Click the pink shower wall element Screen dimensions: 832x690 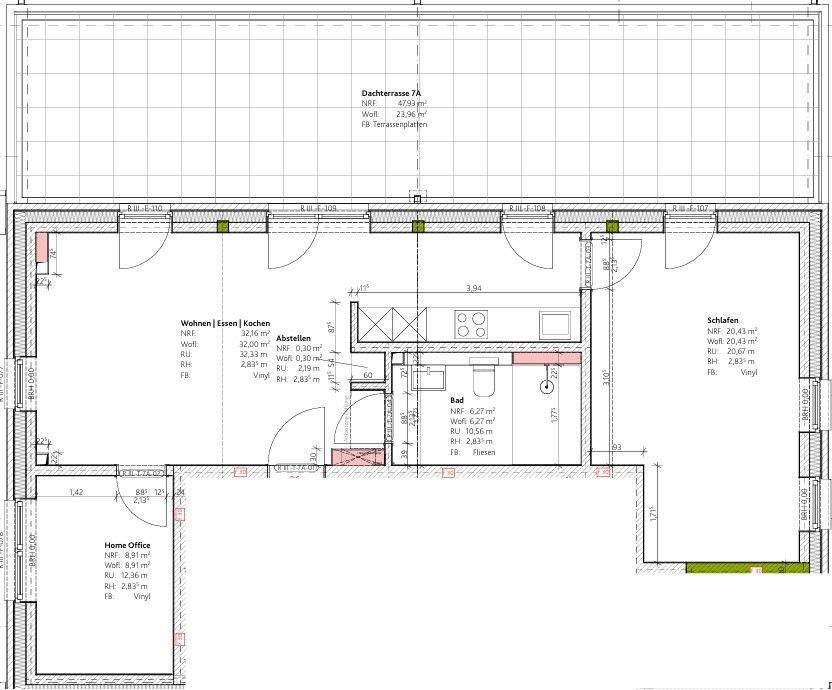click(546, 358)
